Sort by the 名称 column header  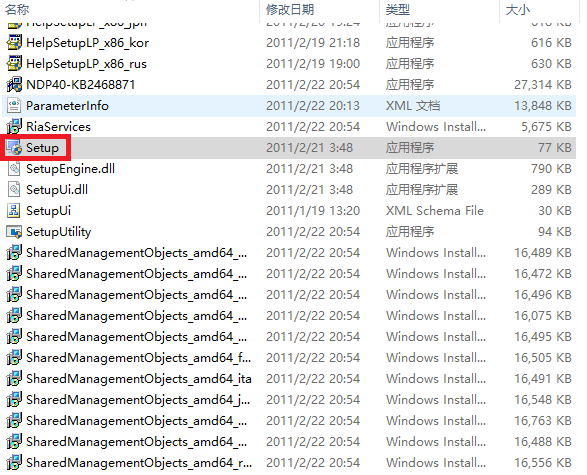(x=17, y=9)
